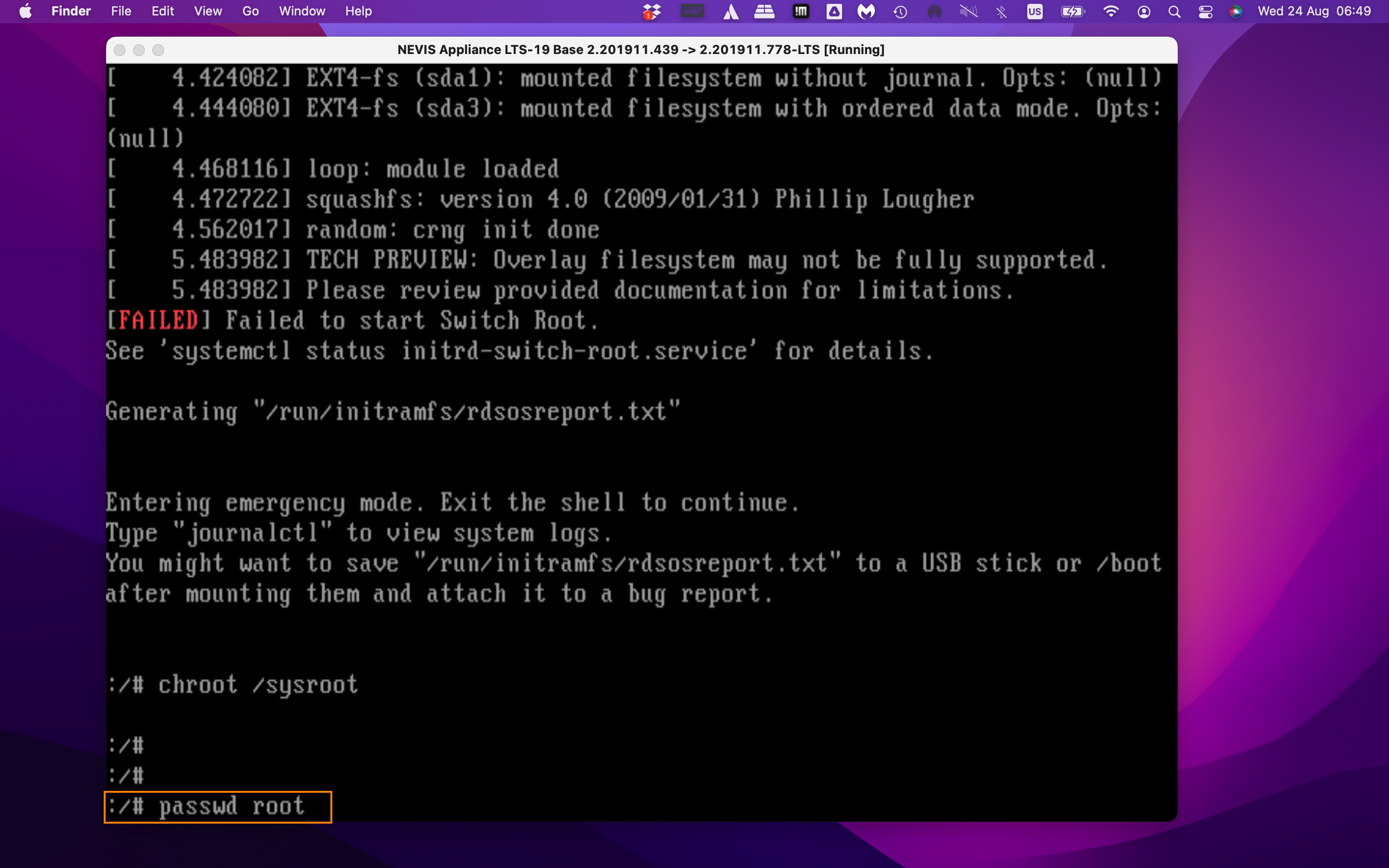
Task: Open the Wi-Fi status menu
Action: pyautogui.click(x=1111, y=12)
